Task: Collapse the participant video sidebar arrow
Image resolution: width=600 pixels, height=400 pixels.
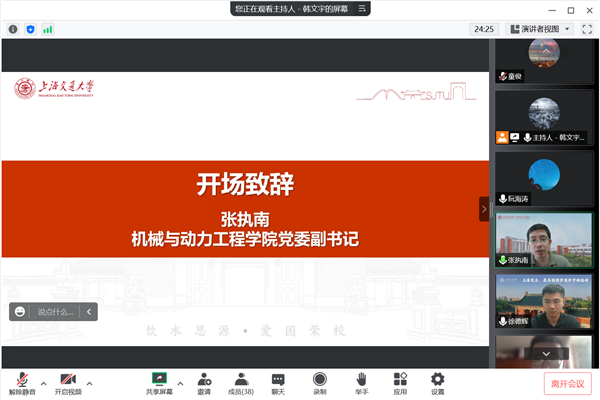Action: pyautogui.click(x=484, y=209)
